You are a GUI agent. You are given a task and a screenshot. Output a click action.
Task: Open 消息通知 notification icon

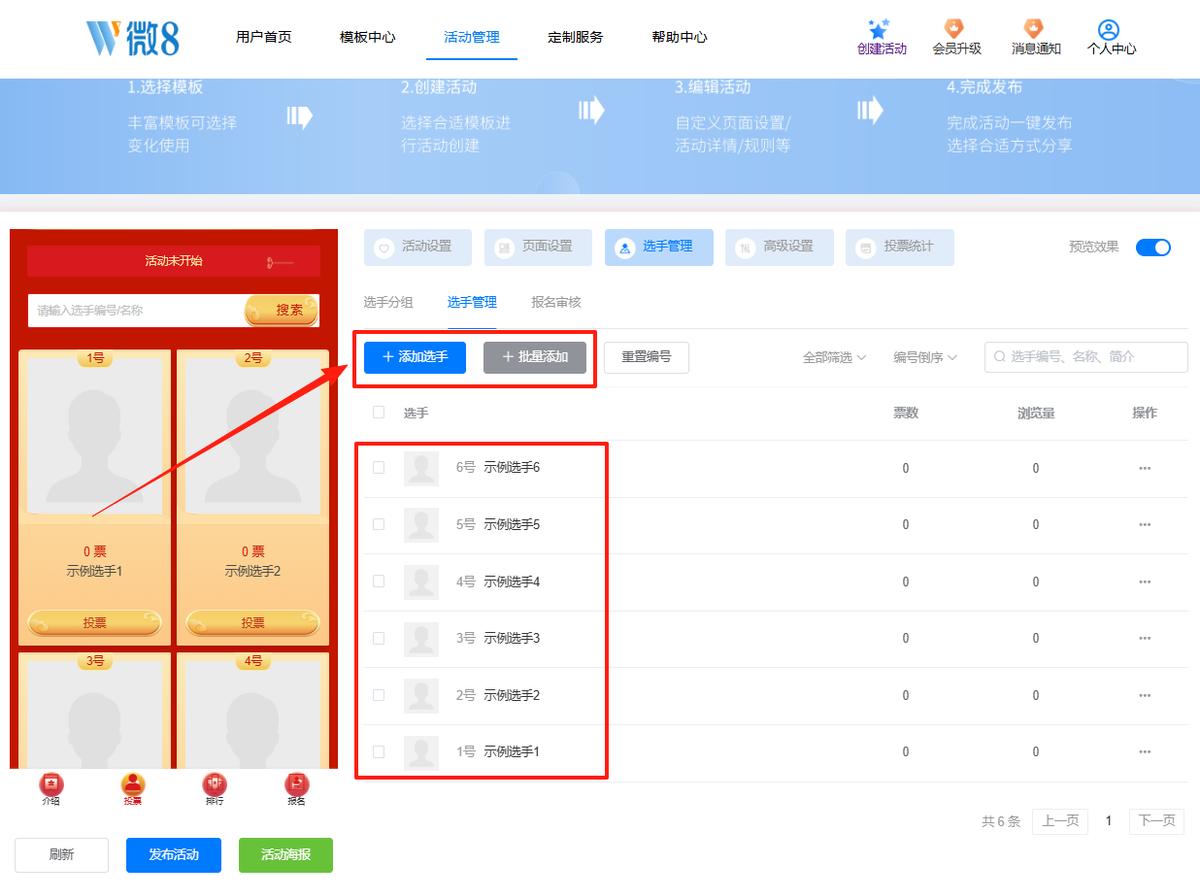point(1034,29)
